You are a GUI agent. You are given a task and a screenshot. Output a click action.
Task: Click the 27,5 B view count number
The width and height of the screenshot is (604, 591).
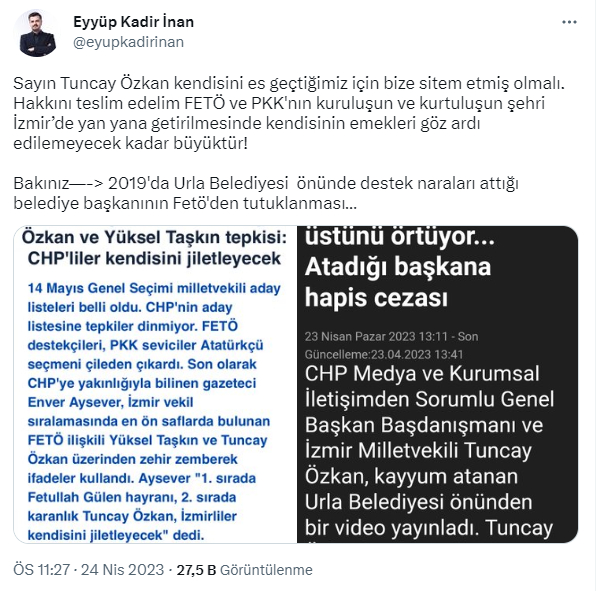[x=196, y=569]
